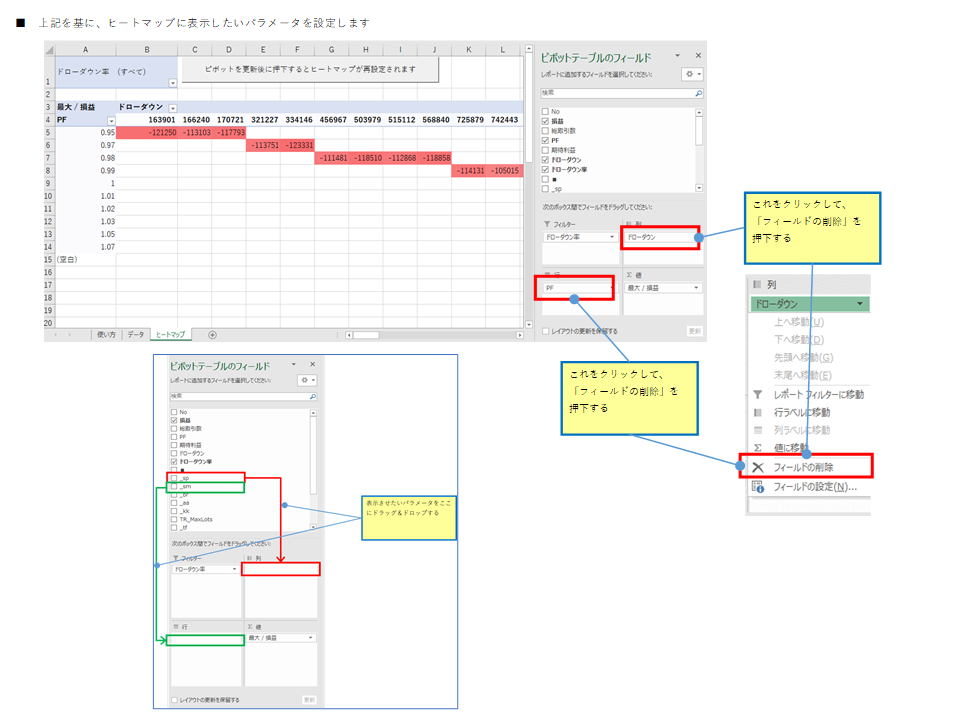Check _sp checkbox in lower pivot pane
This screenshot has width=960, height=720.
[x=174, y=478]
